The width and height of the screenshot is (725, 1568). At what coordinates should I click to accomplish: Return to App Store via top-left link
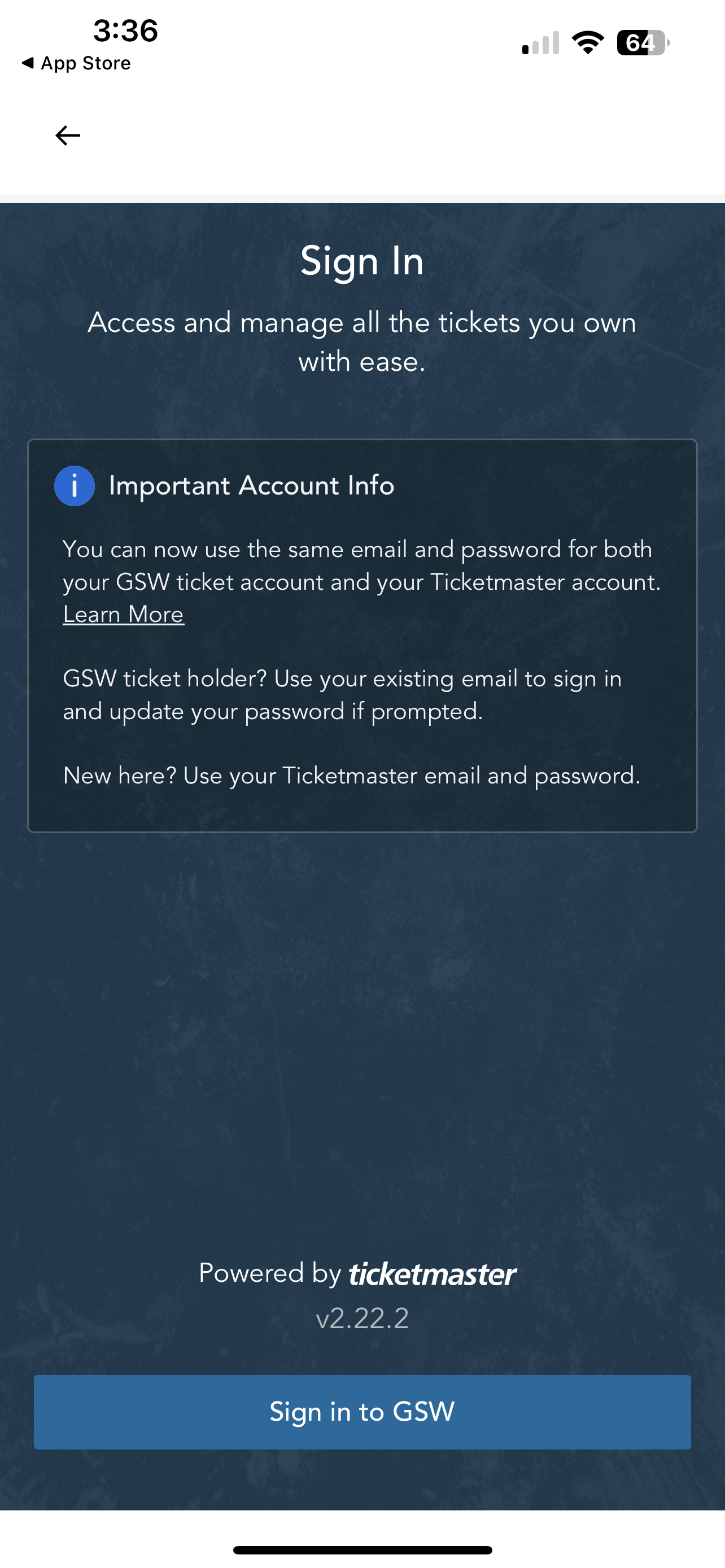click(x=76, y=63)
